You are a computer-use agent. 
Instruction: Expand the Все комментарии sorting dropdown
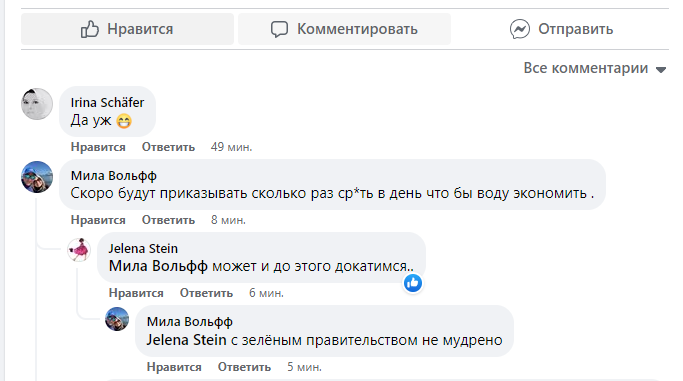coord(595,68)
